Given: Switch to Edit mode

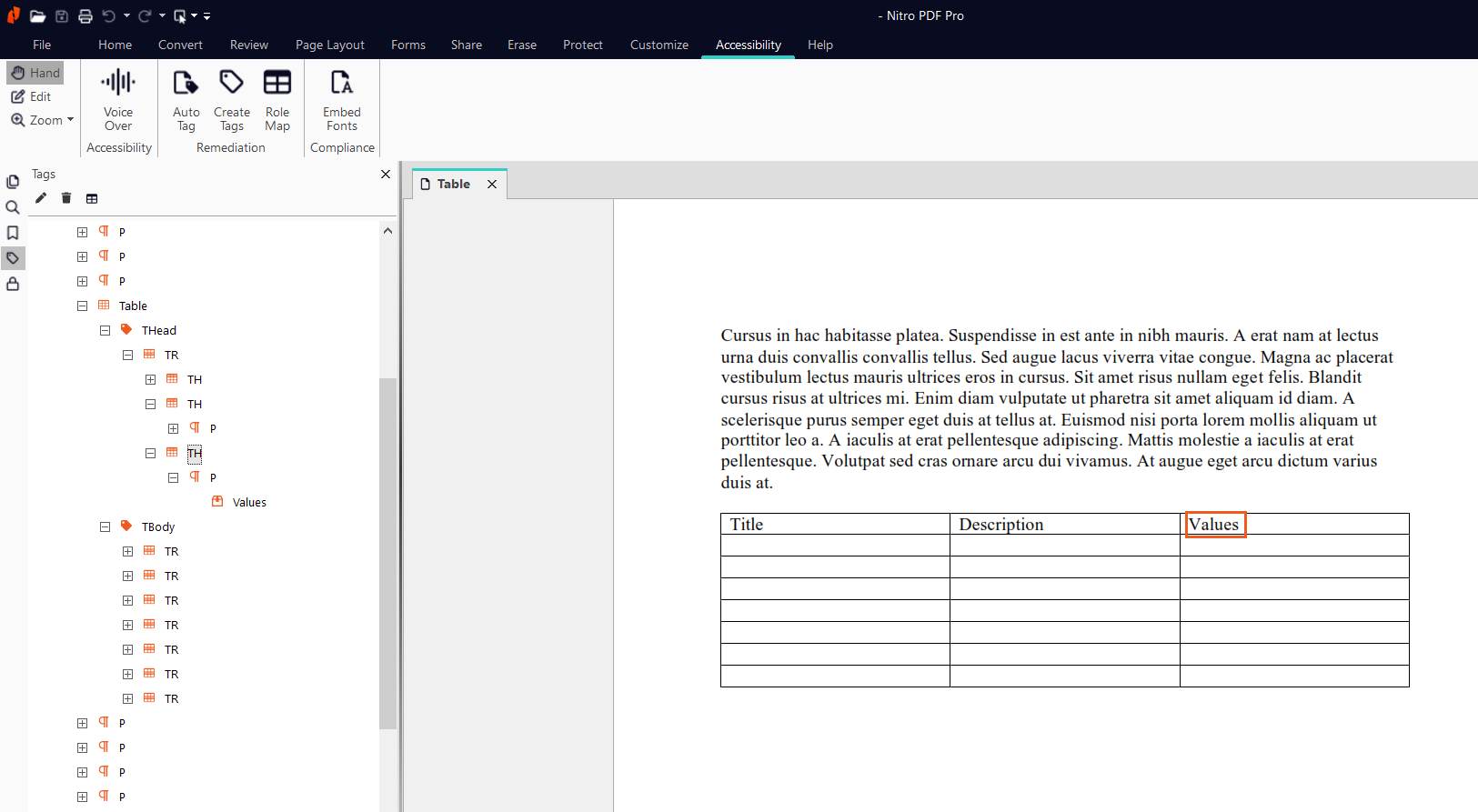Looking at the screenshot, I should [x=31, y=96].
